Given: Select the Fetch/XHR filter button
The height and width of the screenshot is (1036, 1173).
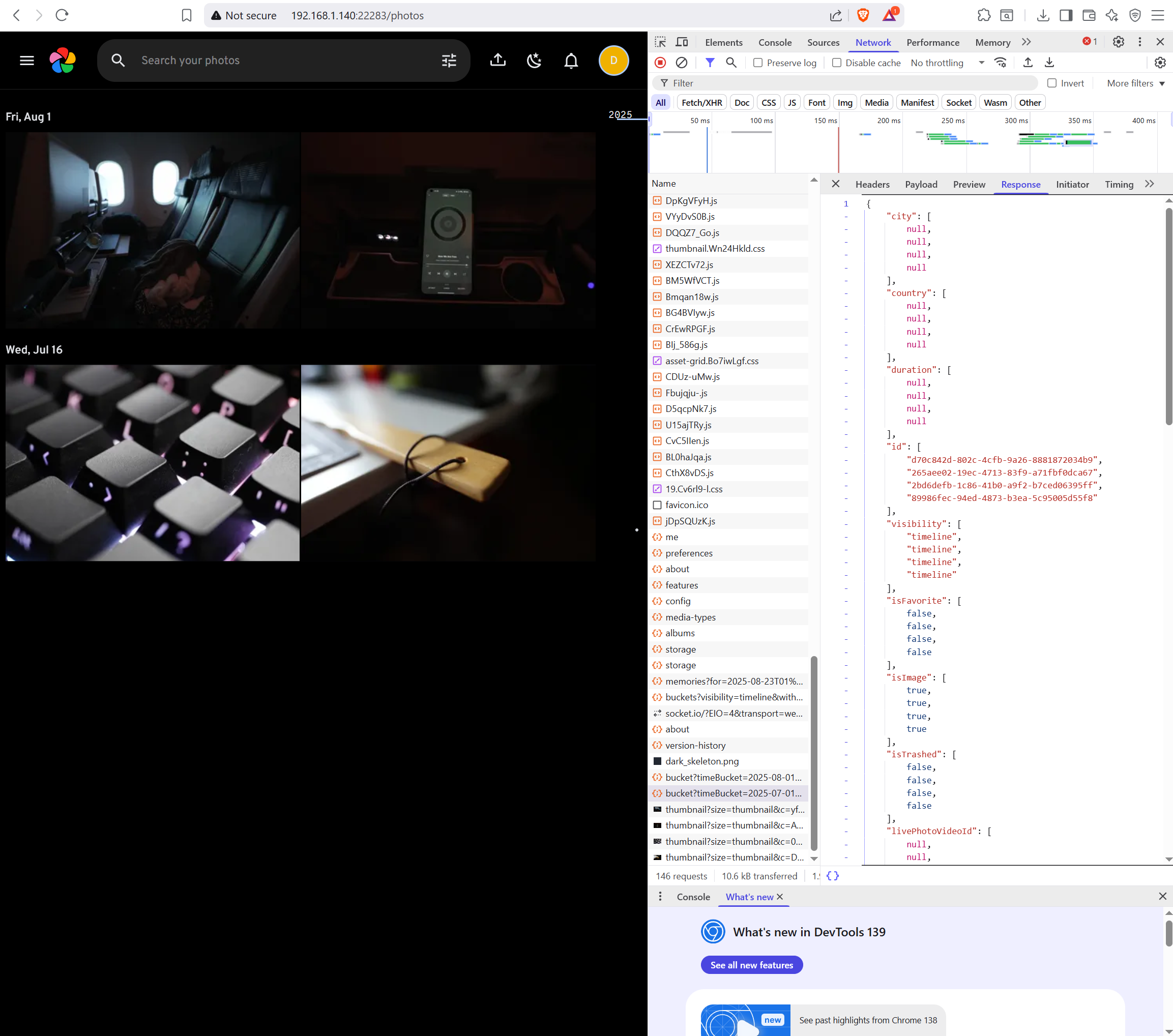Looking at the screenshot, I should click(x=701, y=103).
